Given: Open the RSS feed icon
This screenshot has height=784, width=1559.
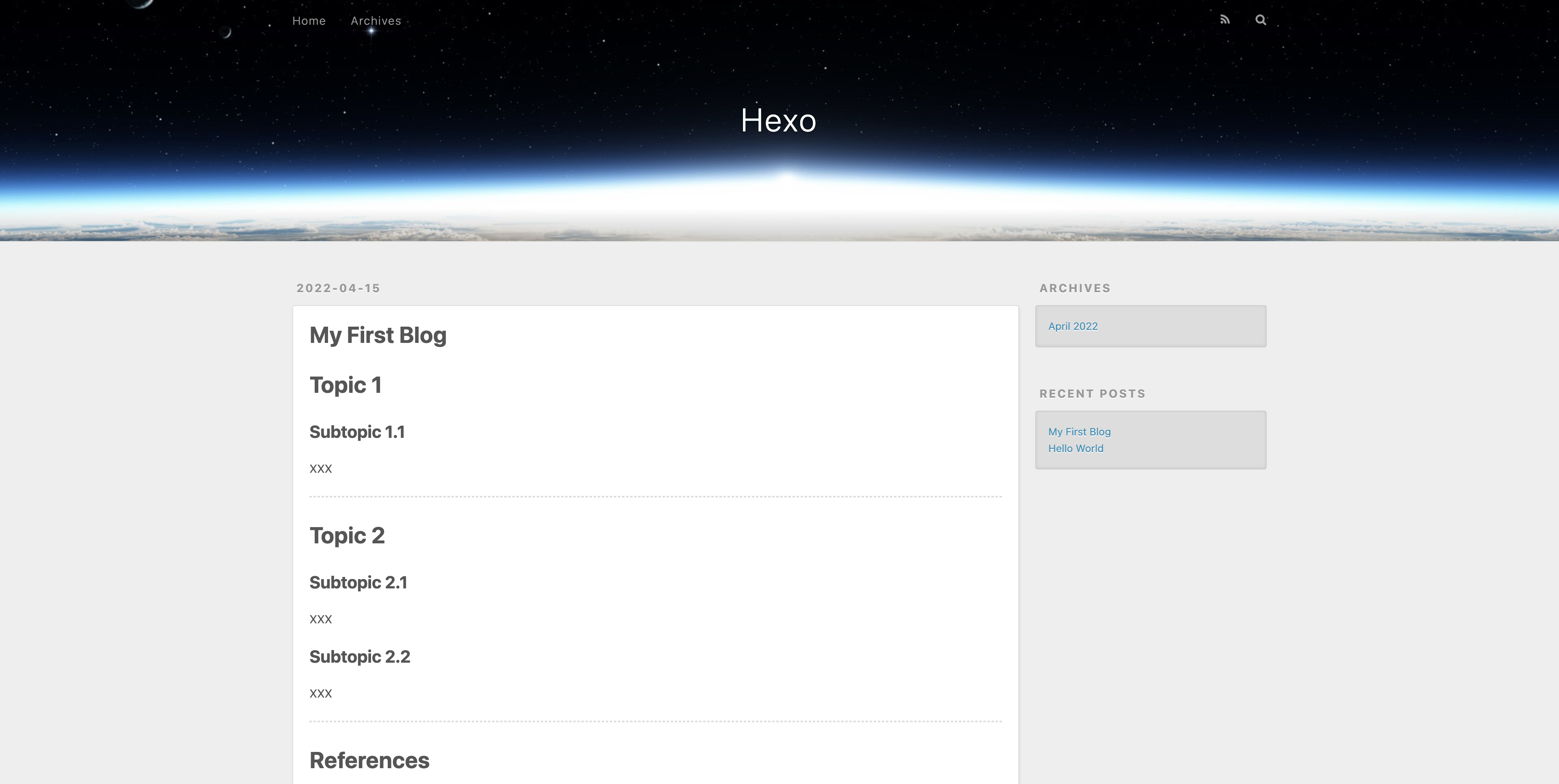Looking at the screenshot, I should (1224, 20).
